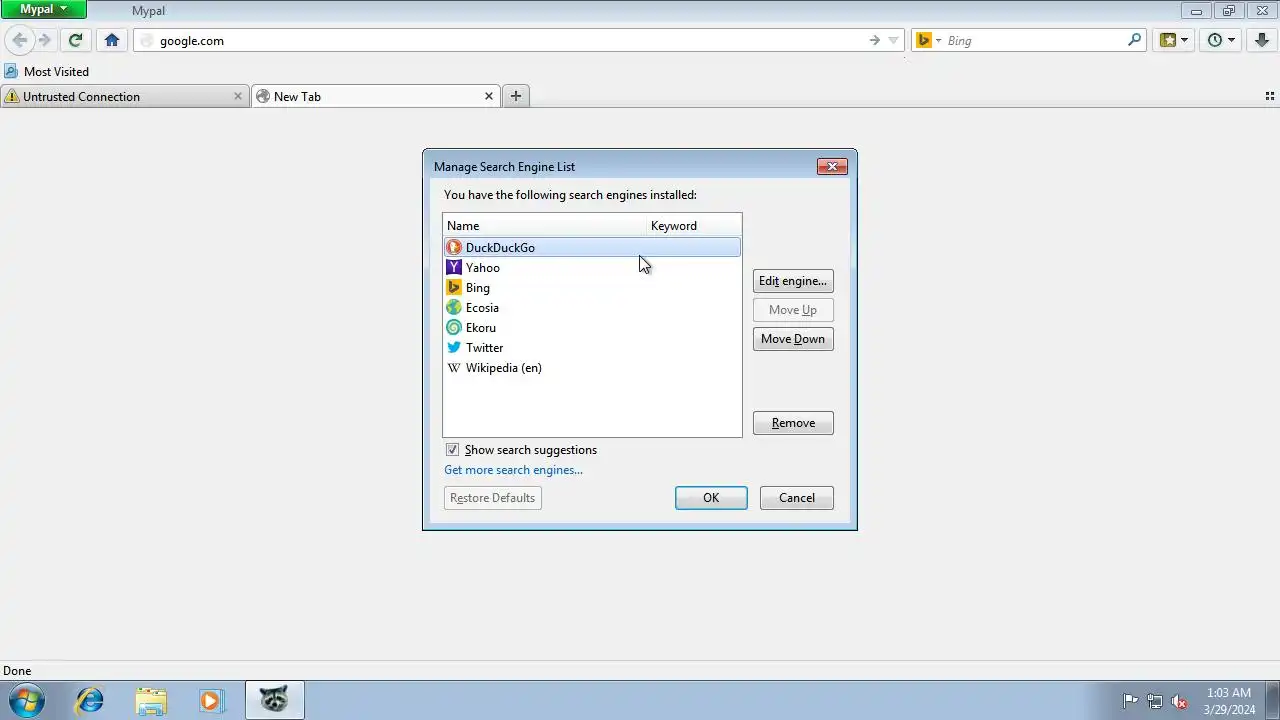1280x720 pixels.
Task: Confirm the dialog with OK
Action: [711, 498]
